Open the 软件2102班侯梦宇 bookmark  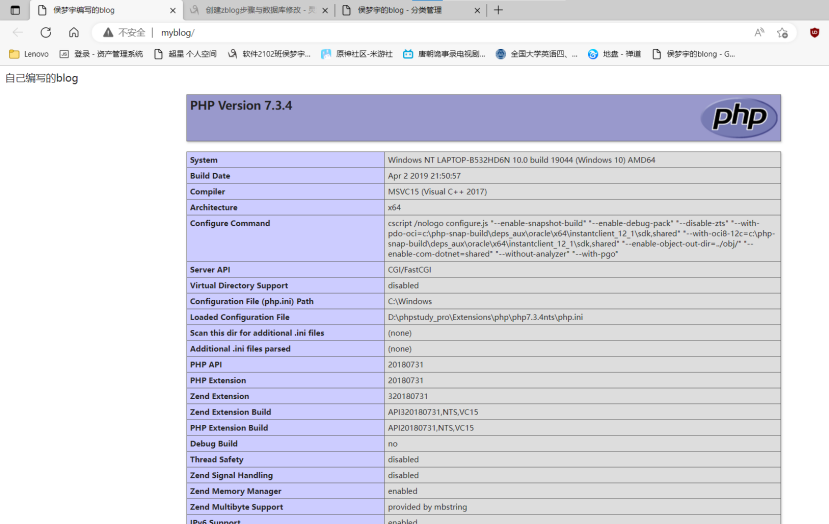(269, 54)
